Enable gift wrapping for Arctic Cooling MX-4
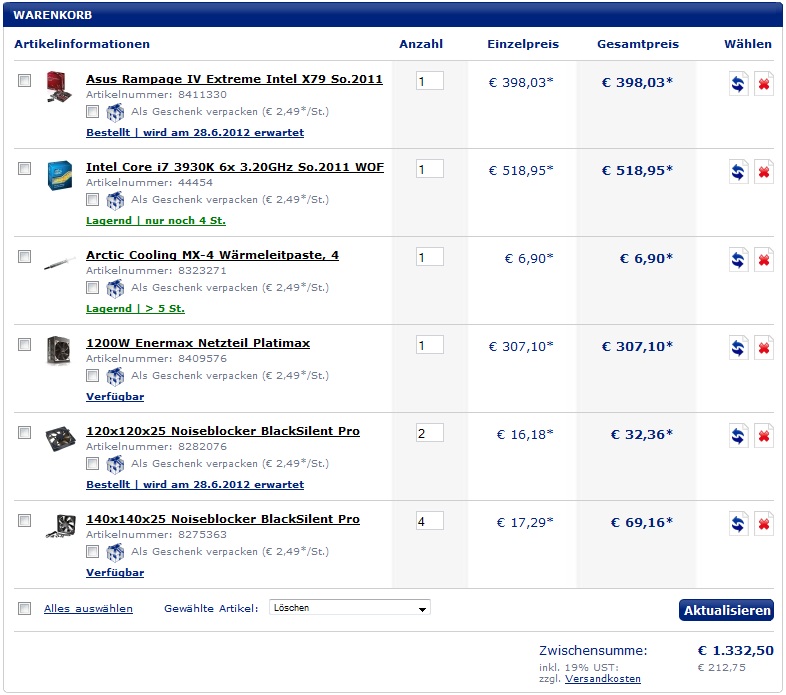This screenshot has height=695, width=786. click(x=92, y=287)
